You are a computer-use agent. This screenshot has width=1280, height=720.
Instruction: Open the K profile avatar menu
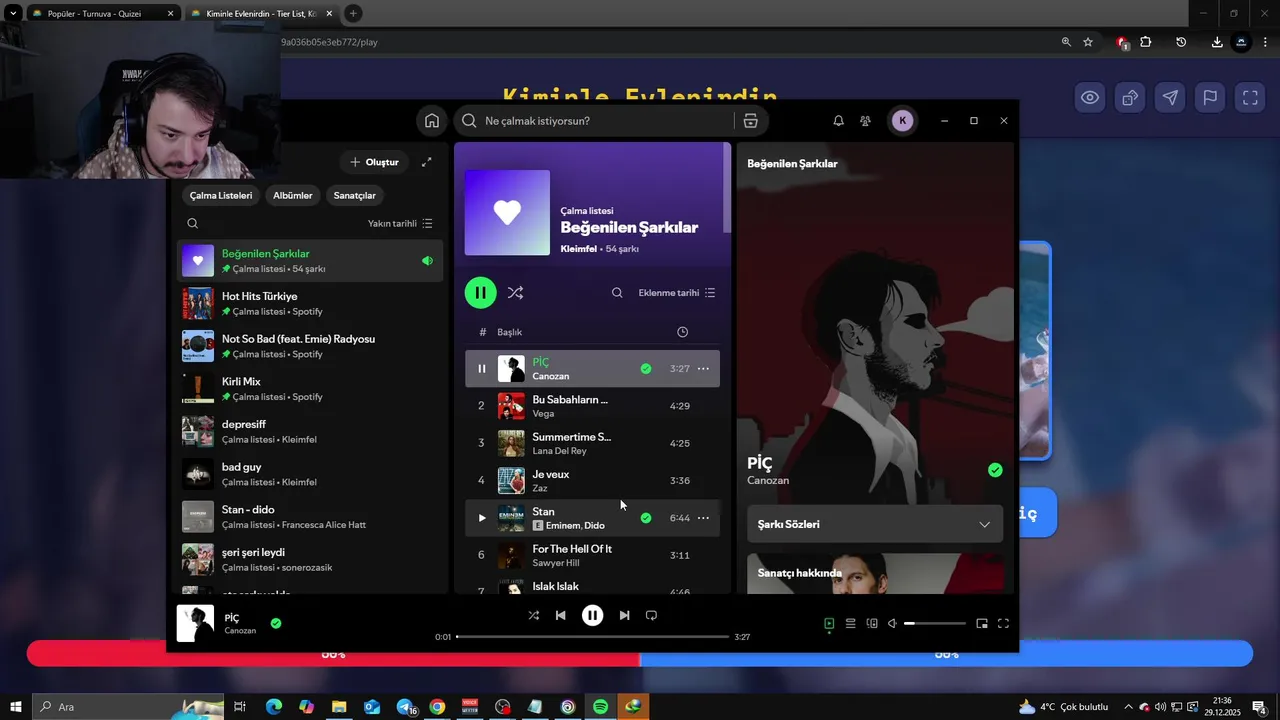902,121
